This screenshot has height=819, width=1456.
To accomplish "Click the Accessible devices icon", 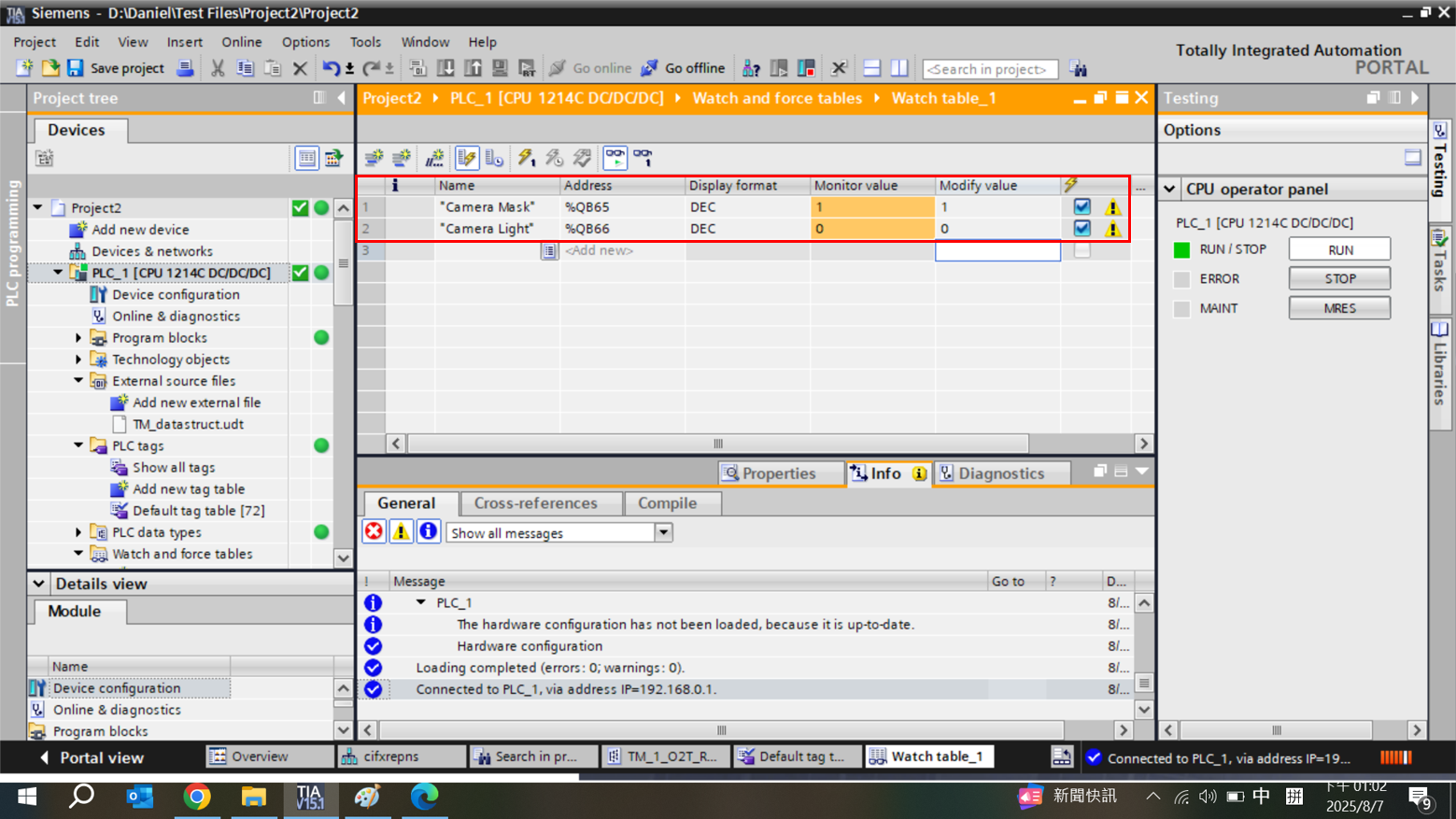I will [x=751, y=68].
